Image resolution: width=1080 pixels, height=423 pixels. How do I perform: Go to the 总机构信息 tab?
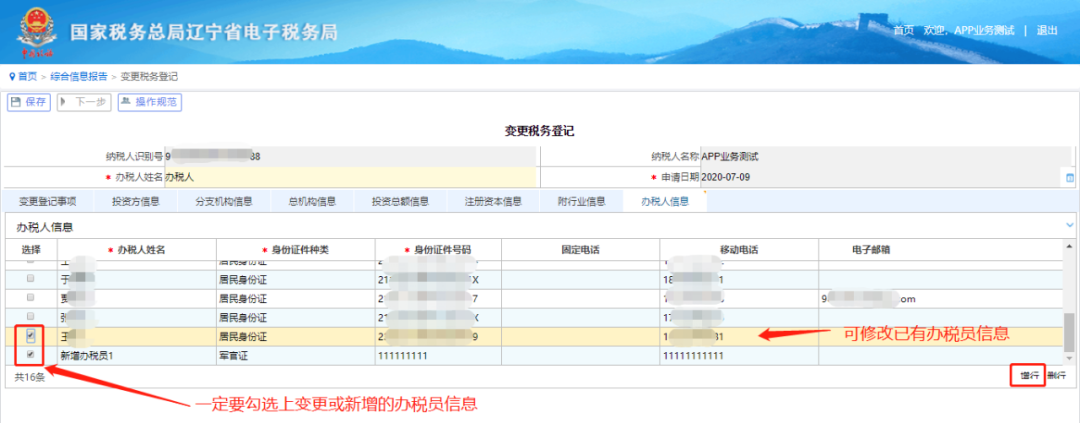coord(313,202)
